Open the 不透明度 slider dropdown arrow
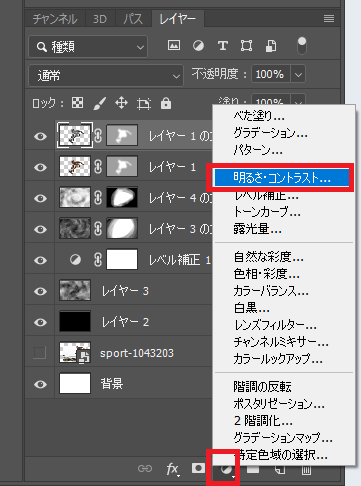Screen dimensions: 361x486 298,74
